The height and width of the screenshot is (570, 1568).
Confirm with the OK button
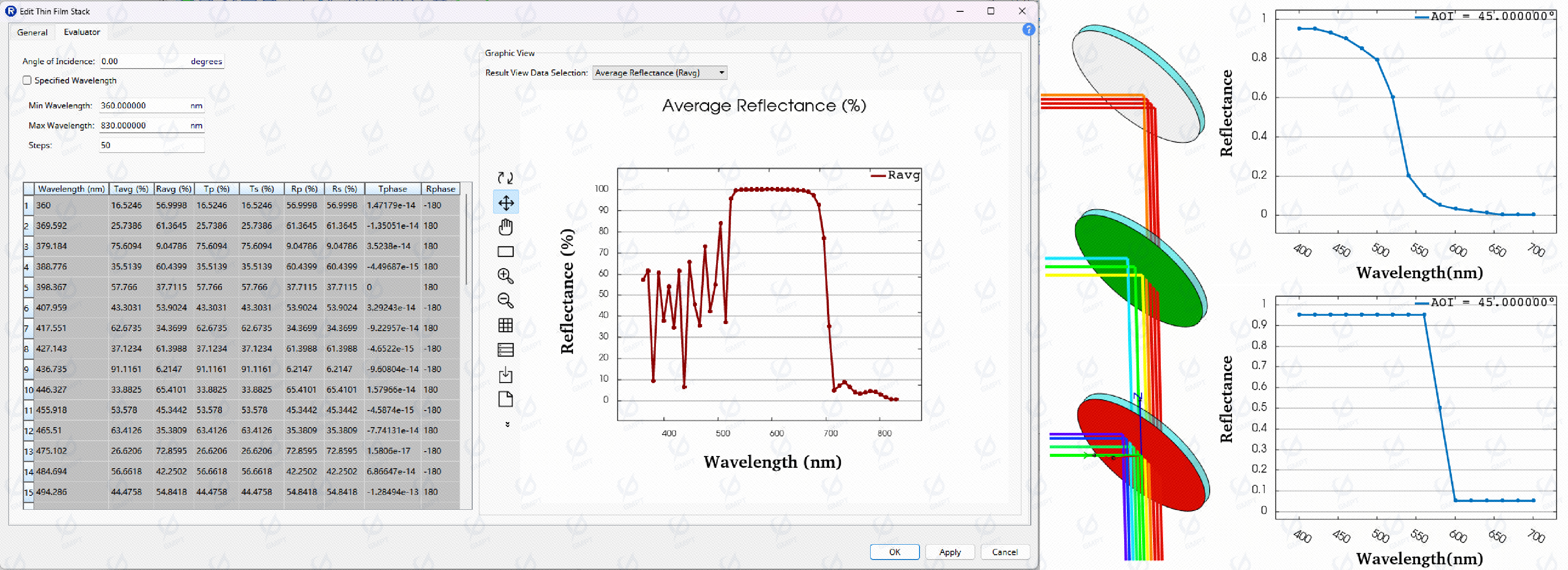pos(894,552)
